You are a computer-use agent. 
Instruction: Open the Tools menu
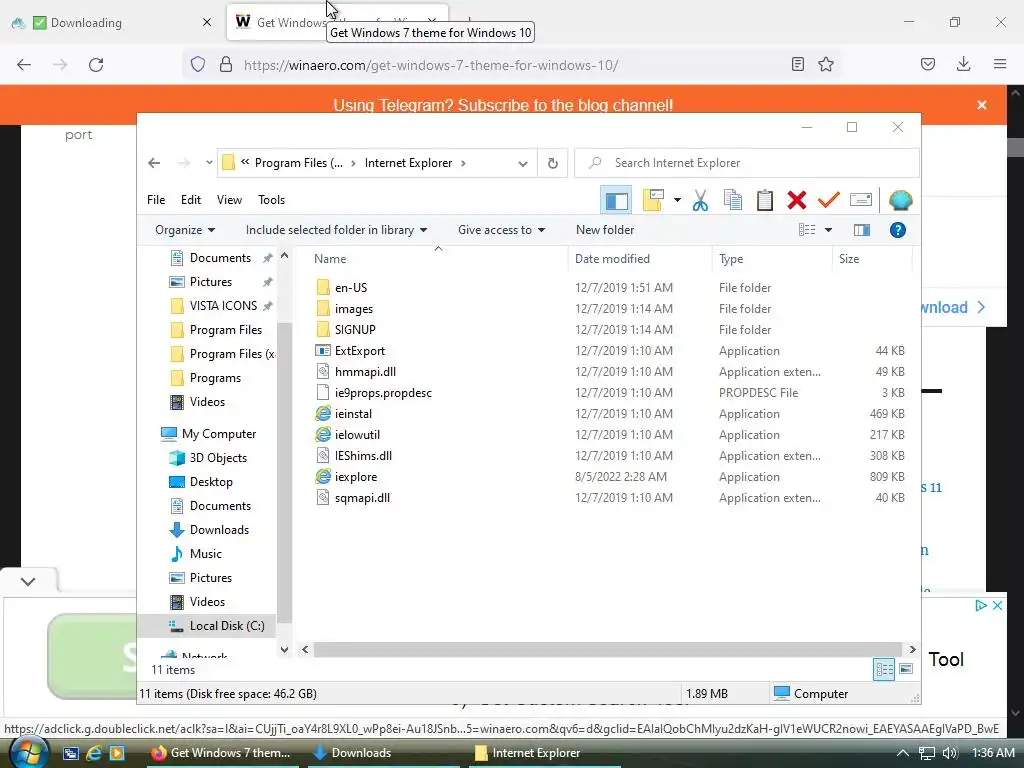click(x=271, y=200)
